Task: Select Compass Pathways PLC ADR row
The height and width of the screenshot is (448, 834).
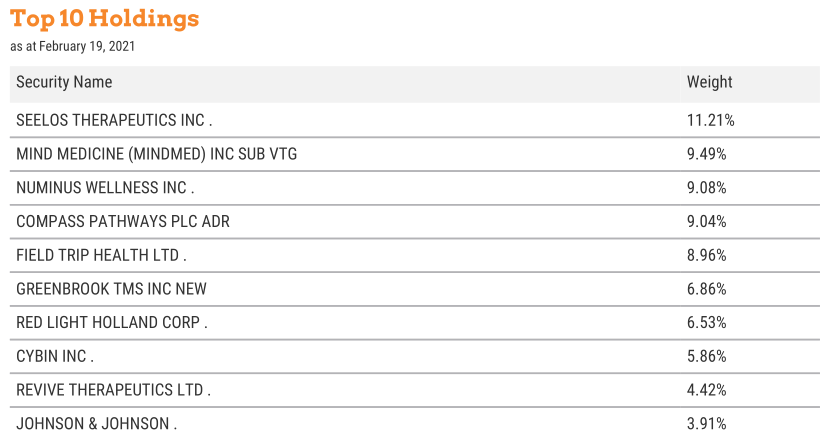Action: [123, 222]
